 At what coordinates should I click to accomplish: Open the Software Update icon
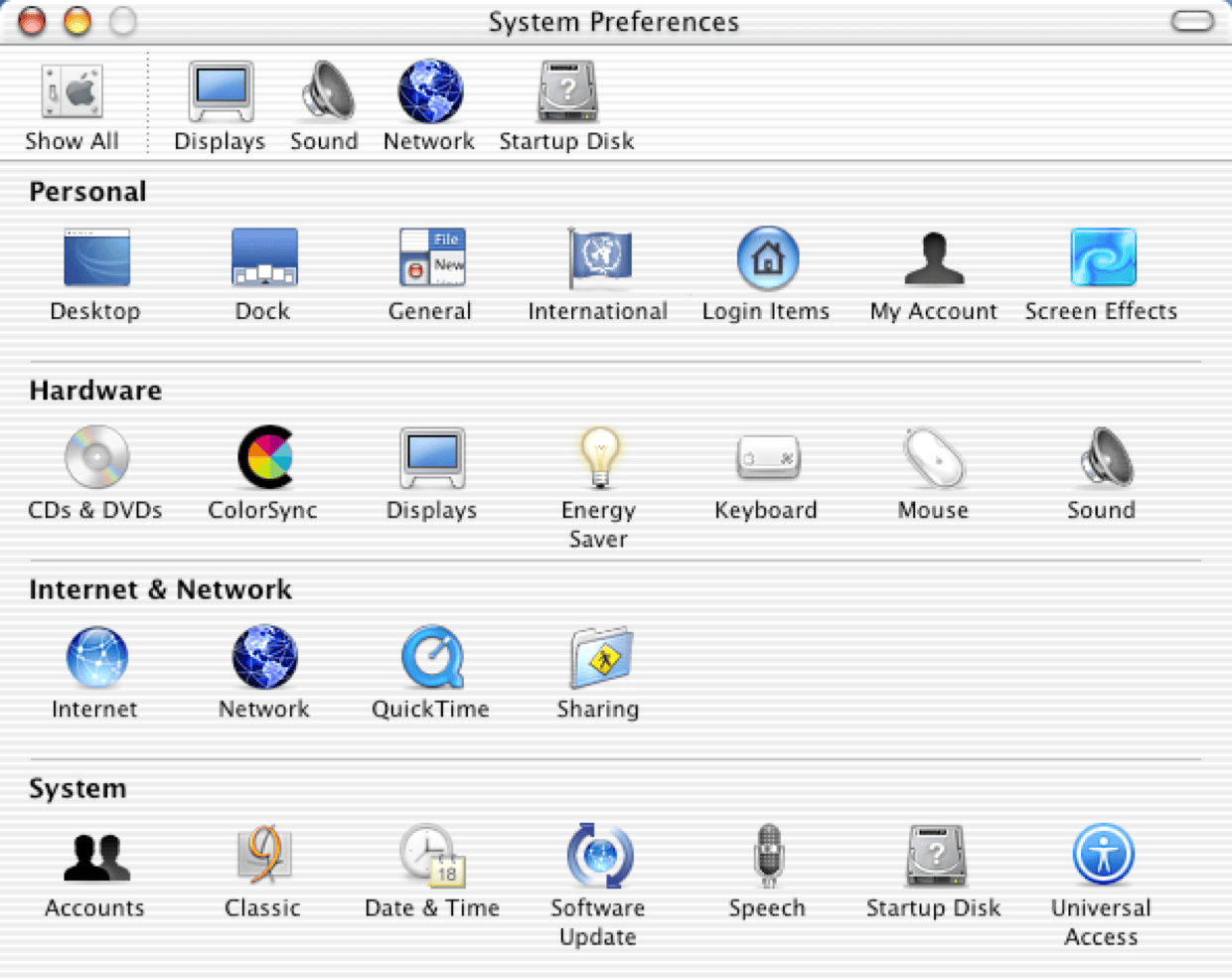[600, 856]
